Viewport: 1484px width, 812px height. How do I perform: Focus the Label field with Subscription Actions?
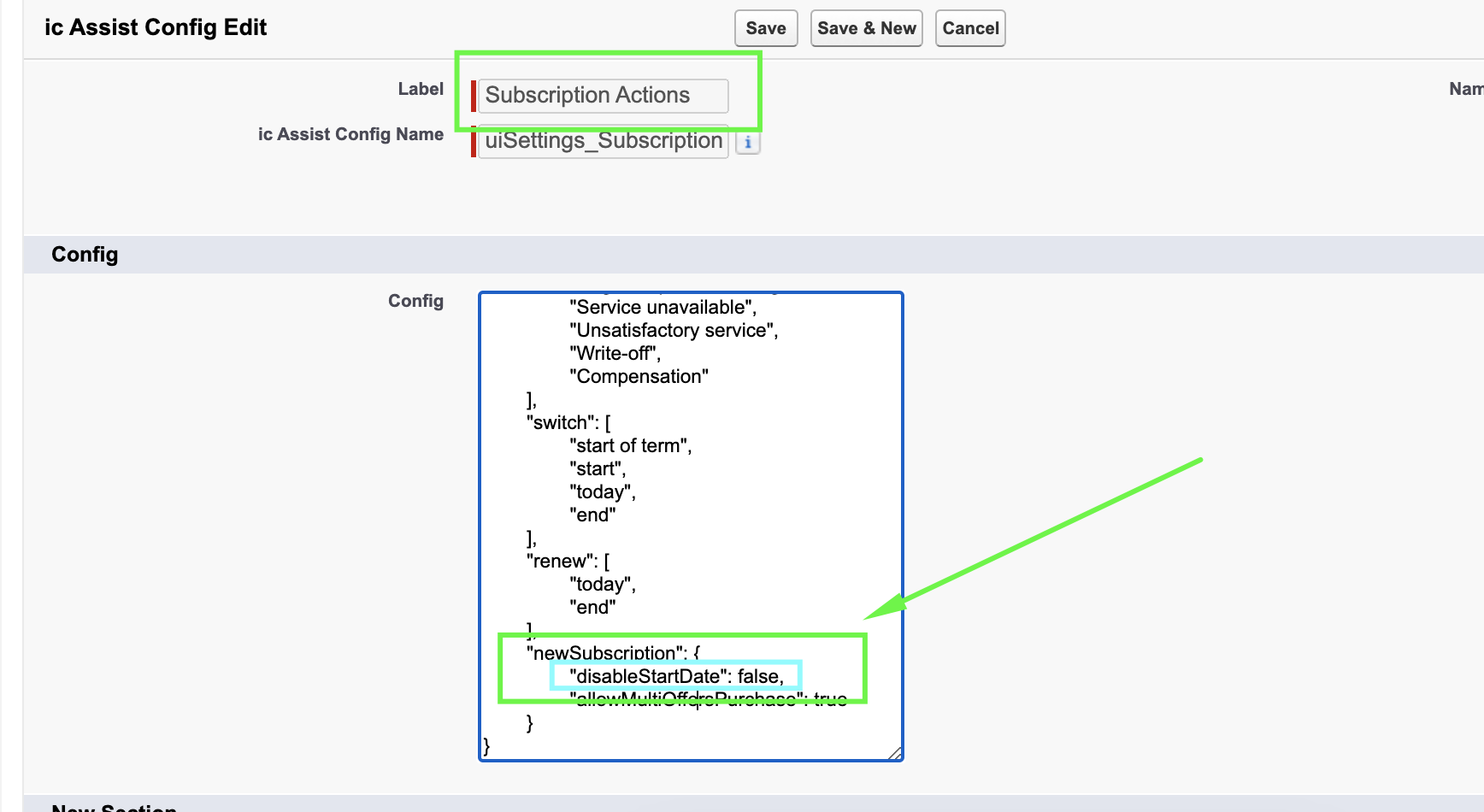[x=602, y=96]
